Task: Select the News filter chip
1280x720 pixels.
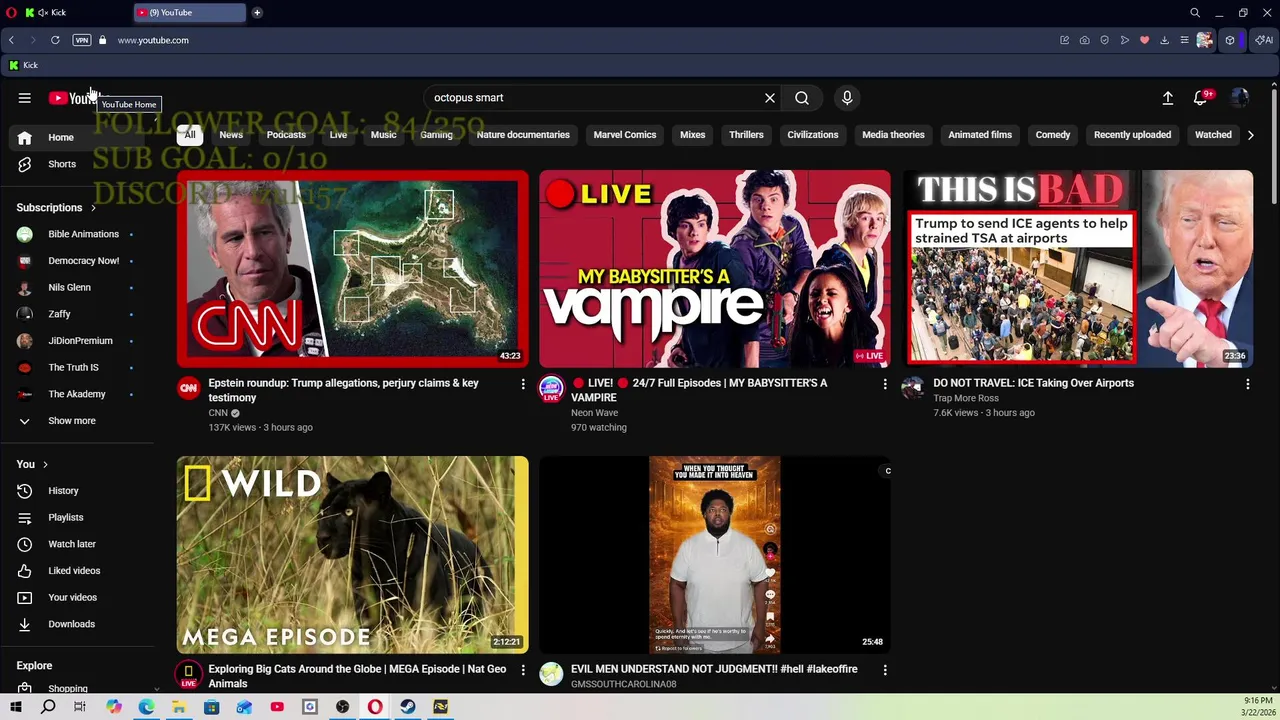Action: coord(231,135)
